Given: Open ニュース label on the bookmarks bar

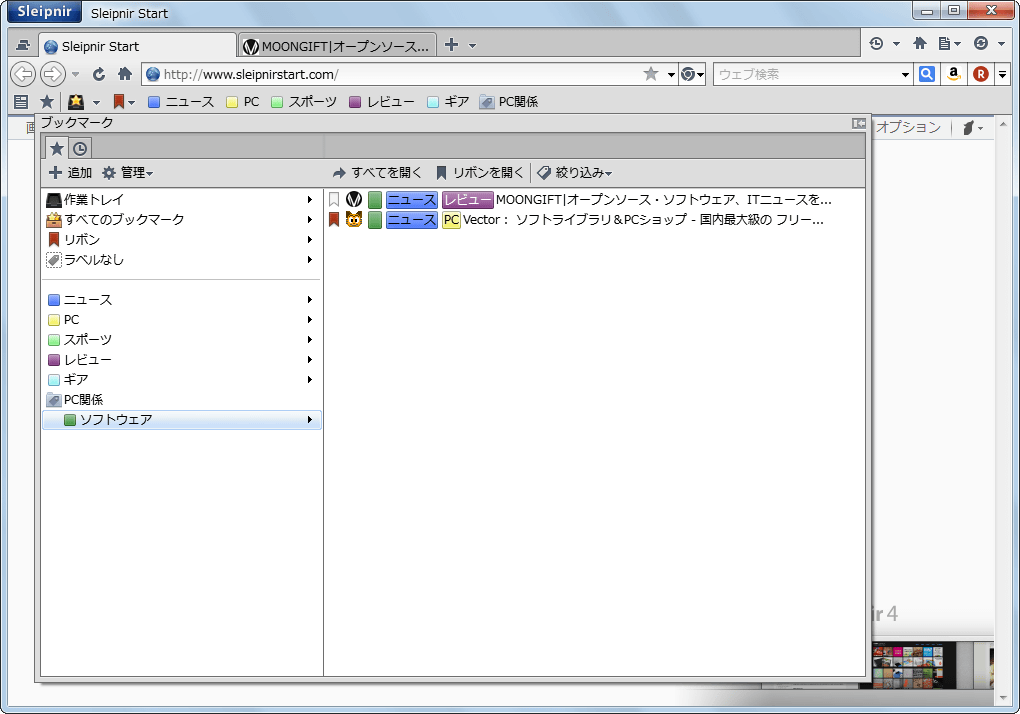Looking at the screenshot, I should [x=181, y=101].
